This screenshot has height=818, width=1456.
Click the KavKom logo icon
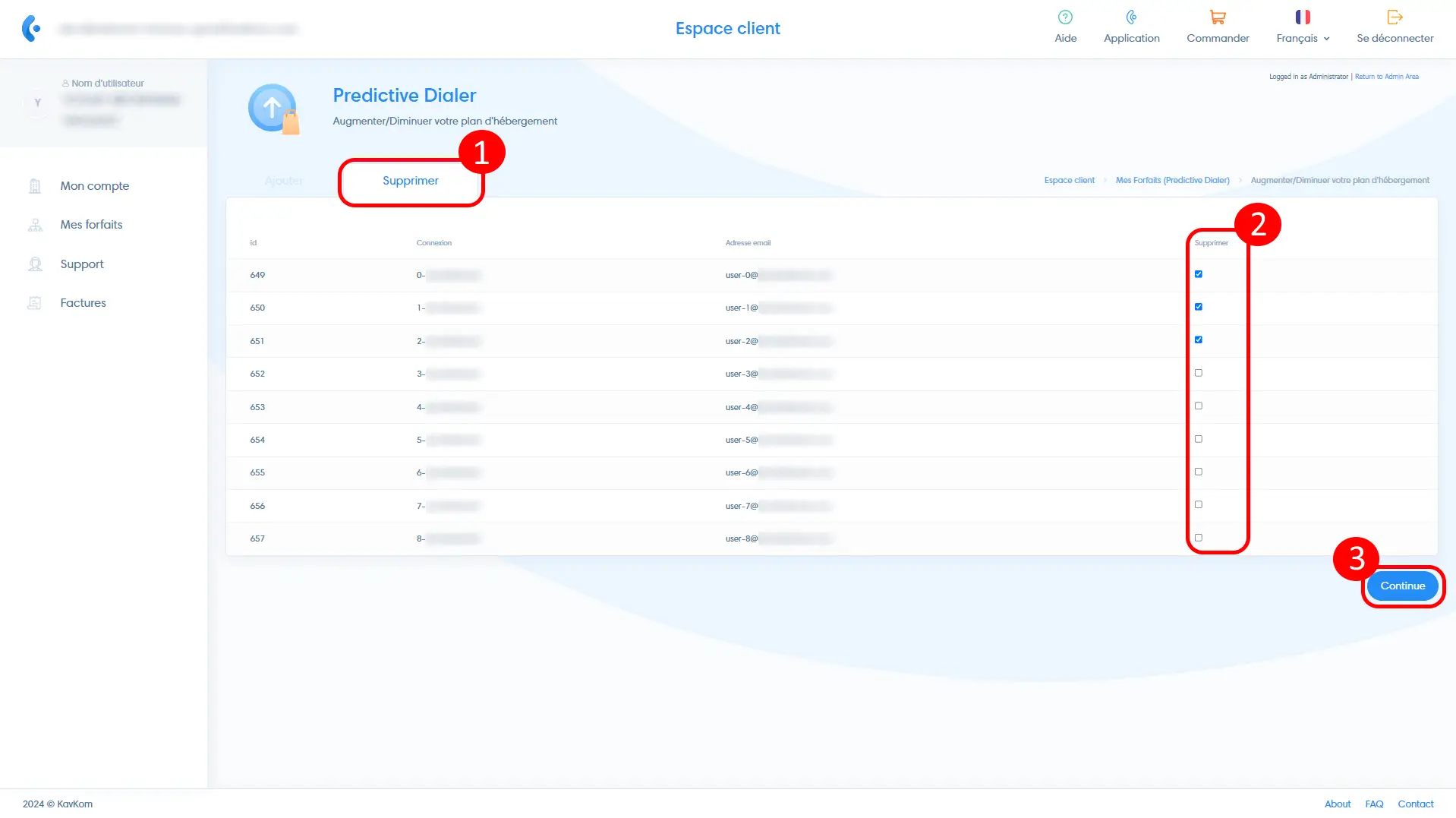click(x=31, y=29)
